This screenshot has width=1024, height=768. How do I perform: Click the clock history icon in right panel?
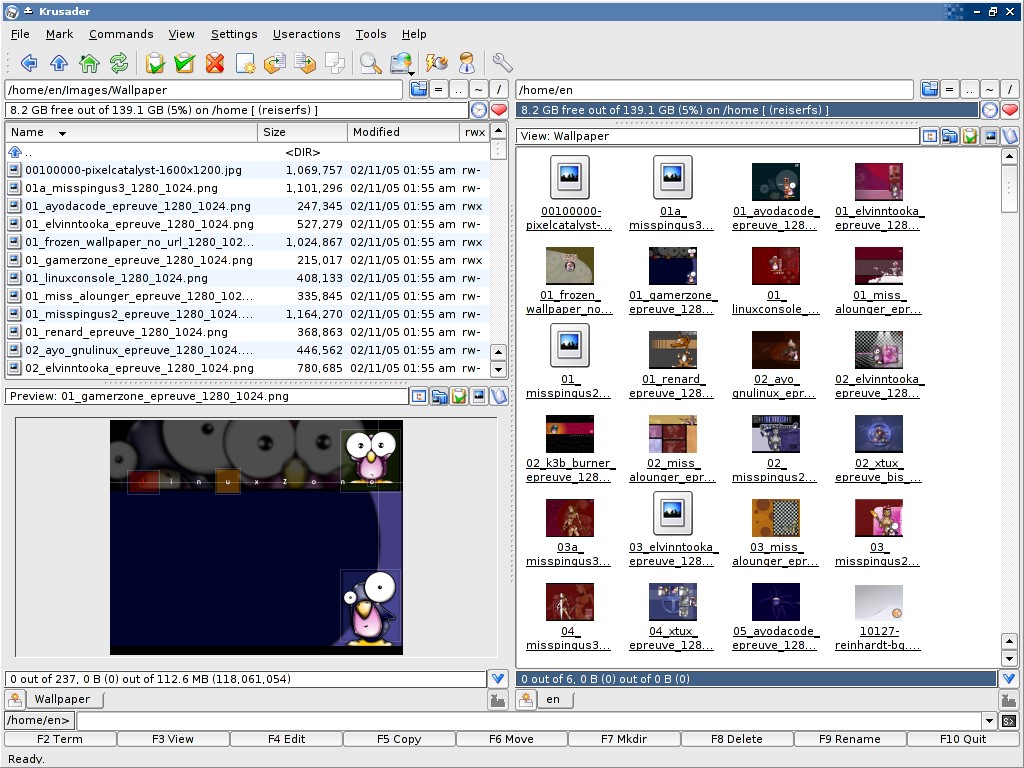coord(989,110)
